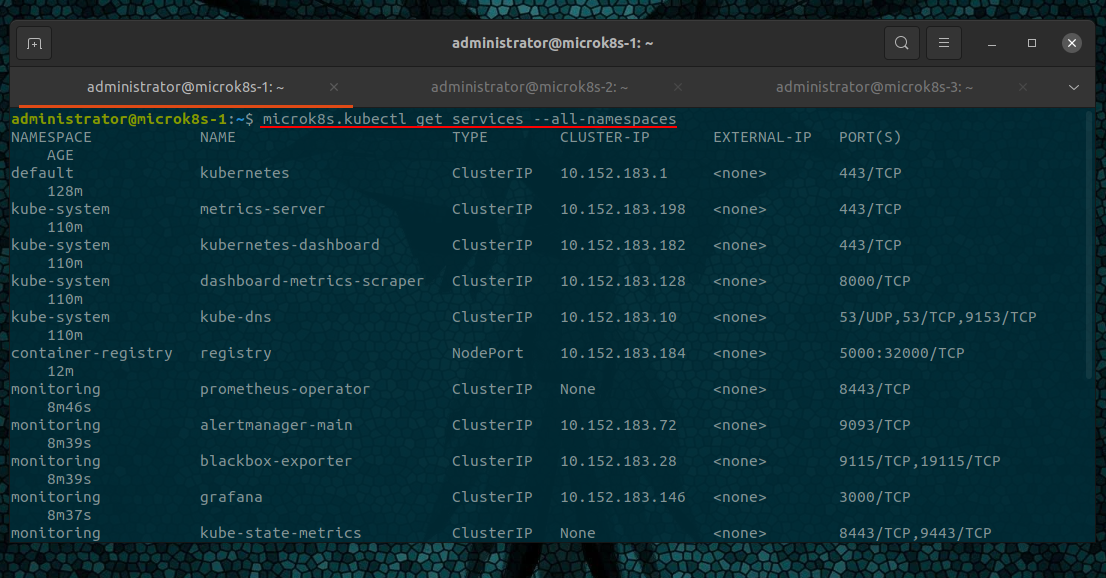The width and height of the screenshot is (1106, 578).
Task: Click the CLUSTER-IP column header
Action: coord(604,137)
